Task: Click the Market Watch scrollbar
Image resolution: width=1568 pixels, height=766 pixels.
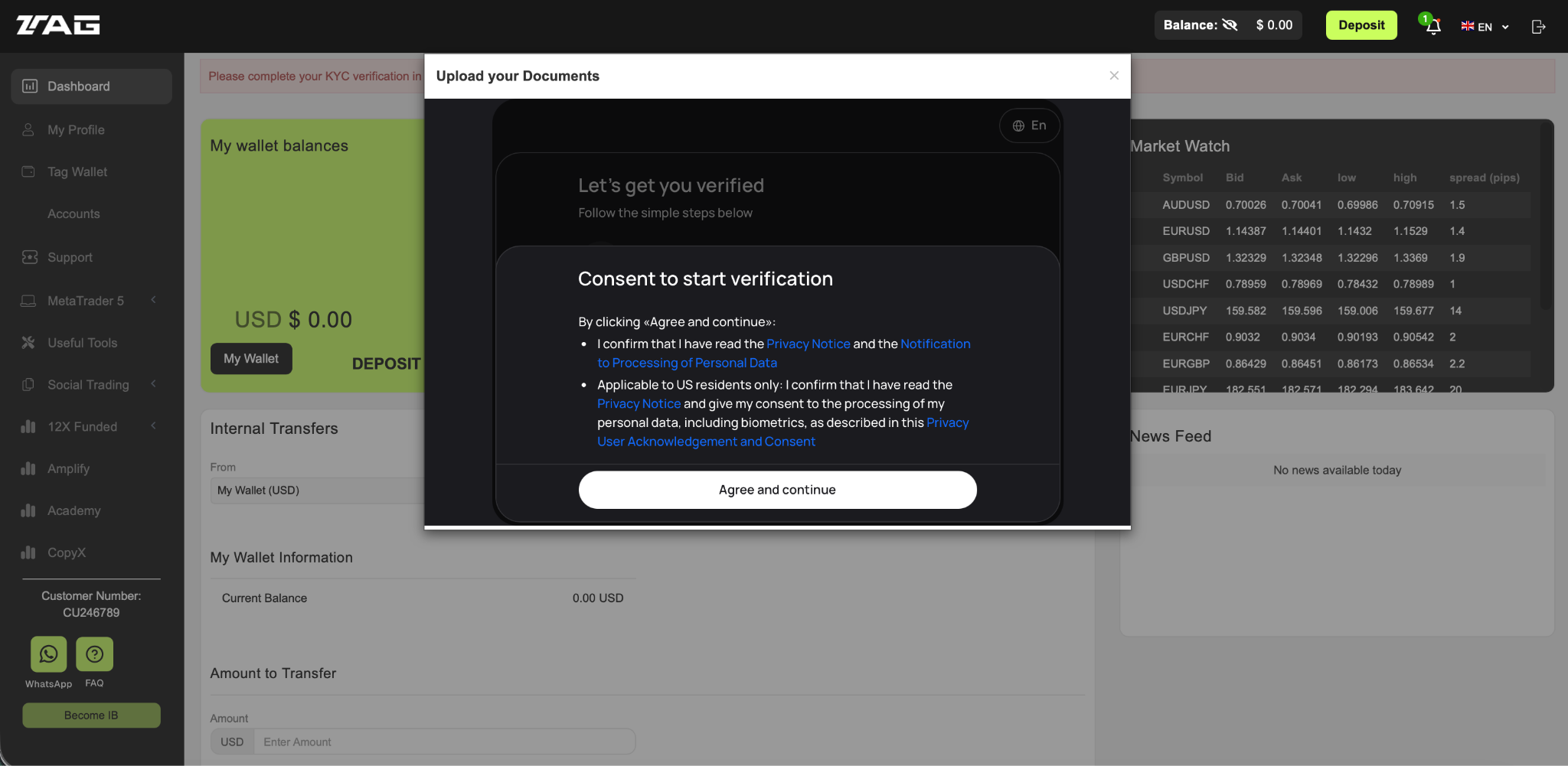Action: coord(1546,218)
